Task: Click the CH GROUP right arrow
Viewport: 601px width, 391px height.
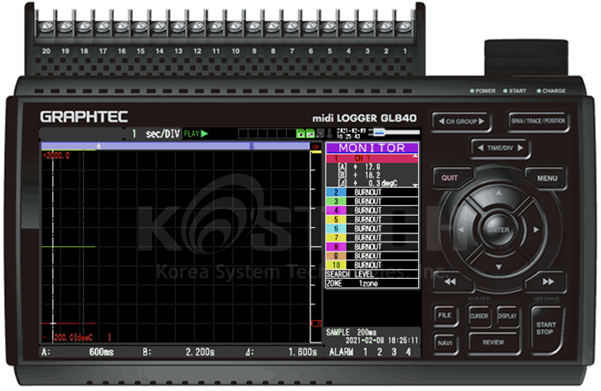Action: click(481, 121)
